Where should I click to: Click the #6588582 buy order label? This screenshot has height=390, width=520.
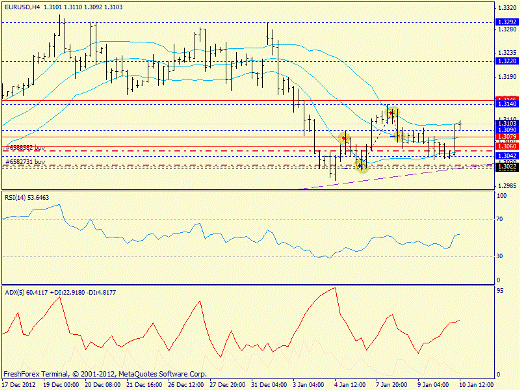25,147
